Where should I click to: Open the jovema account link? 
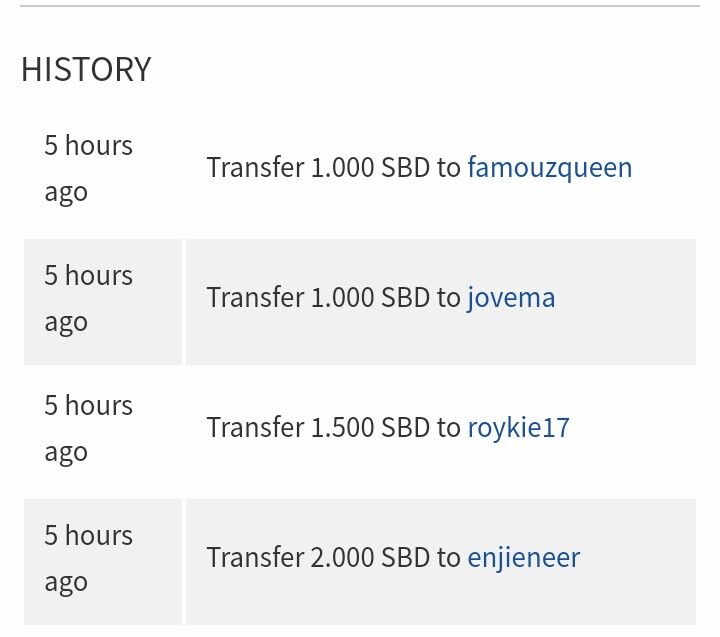511,298
